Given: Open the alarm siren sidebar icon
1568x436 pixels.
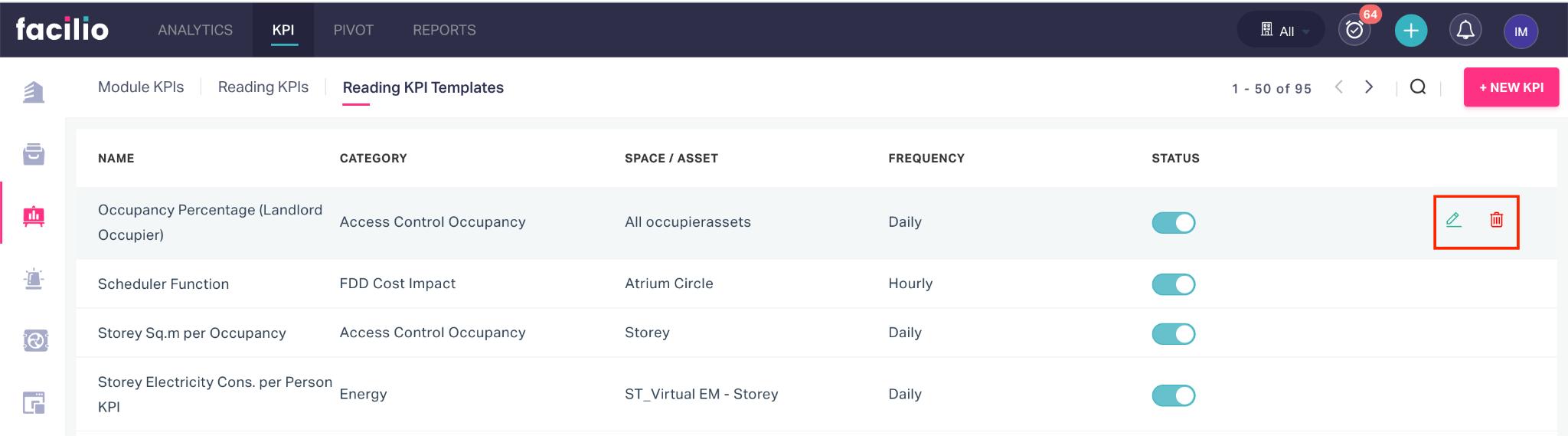Looking at the screenshot, I should (34, 278).
